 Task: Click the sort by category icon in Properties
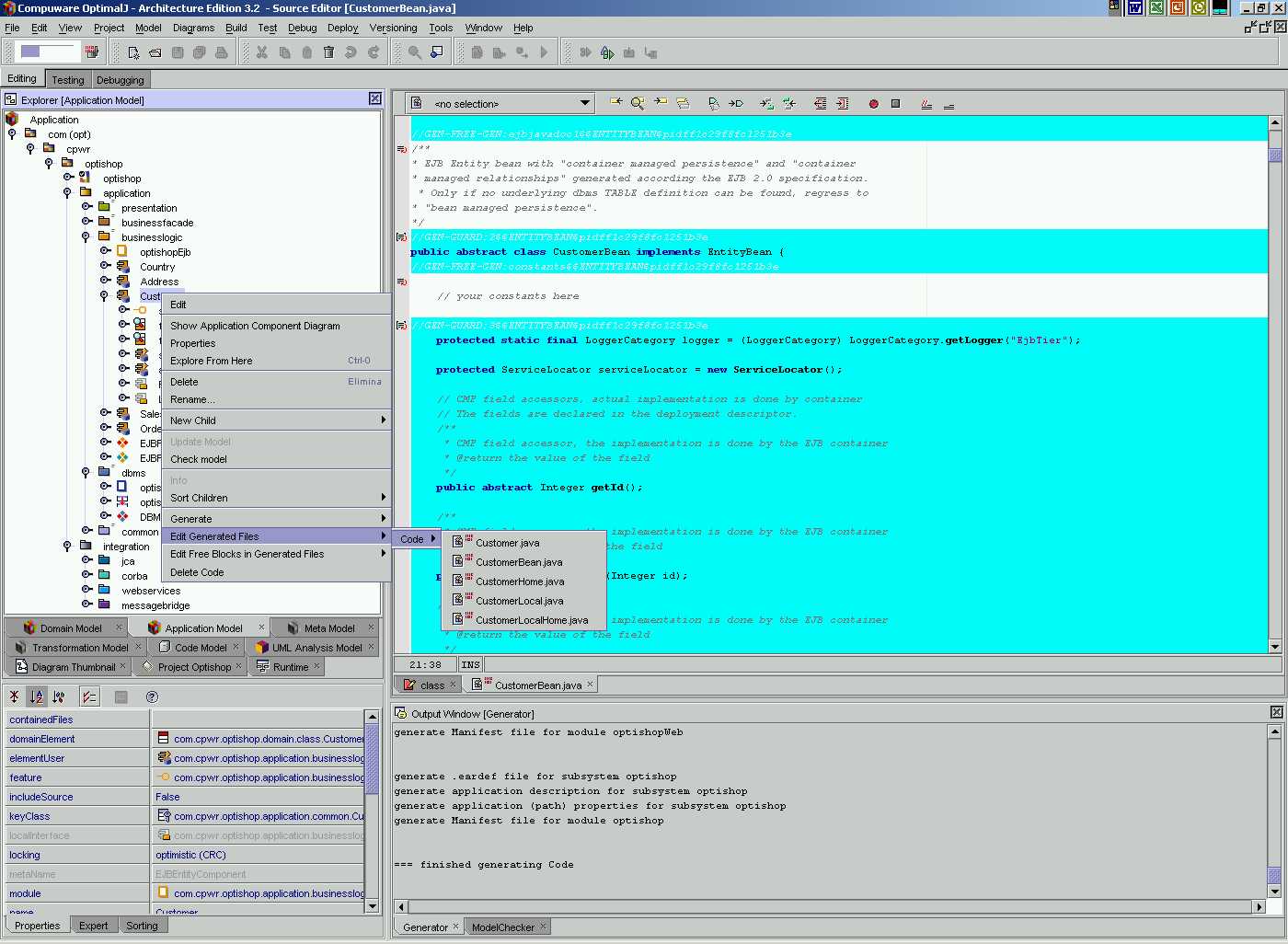point(59,696)
